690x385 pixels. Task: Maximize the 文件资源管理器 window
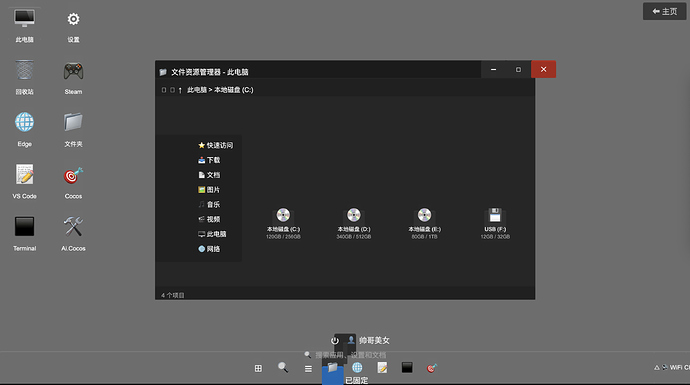[x=518, y=70]
